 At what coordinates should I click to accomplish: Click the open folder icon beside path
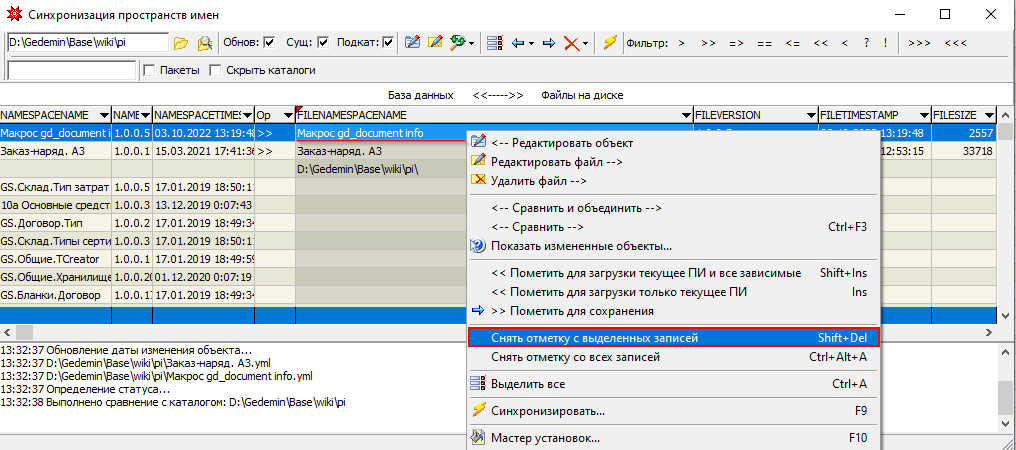181,43
